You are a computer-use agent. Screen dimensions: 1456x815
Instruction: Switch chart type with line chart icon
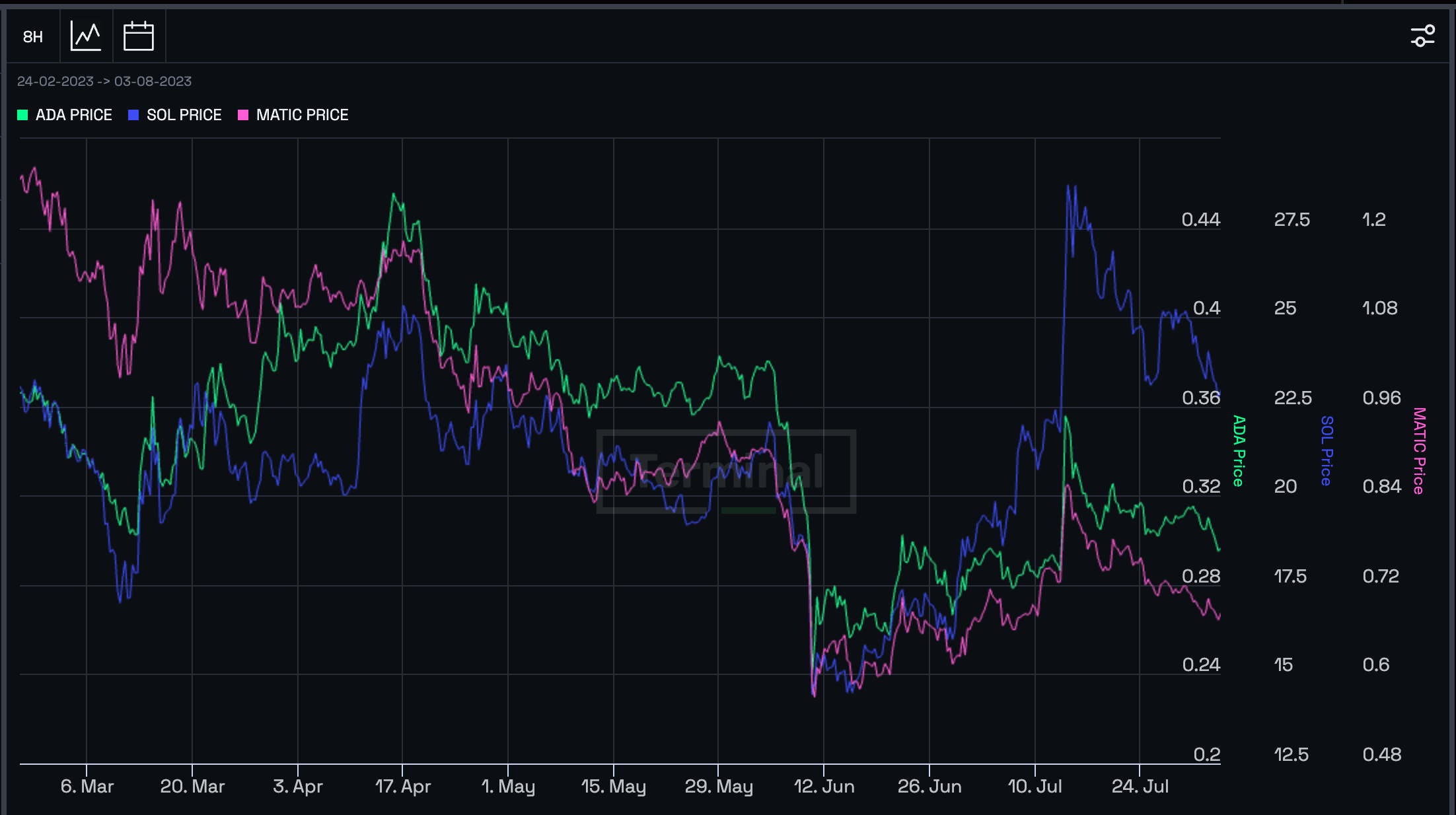click(x=86, y=36)
